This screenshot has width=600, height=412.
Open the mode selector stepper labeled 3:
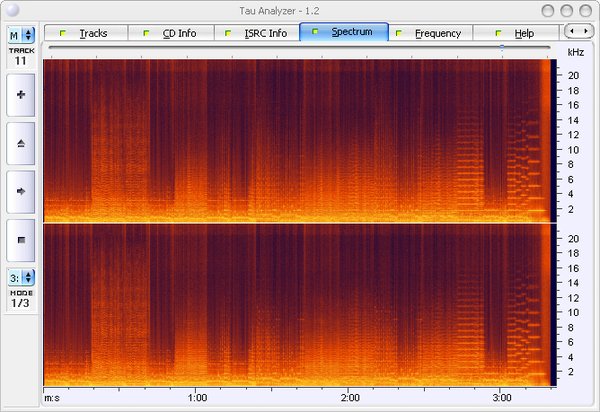[21, 277]
